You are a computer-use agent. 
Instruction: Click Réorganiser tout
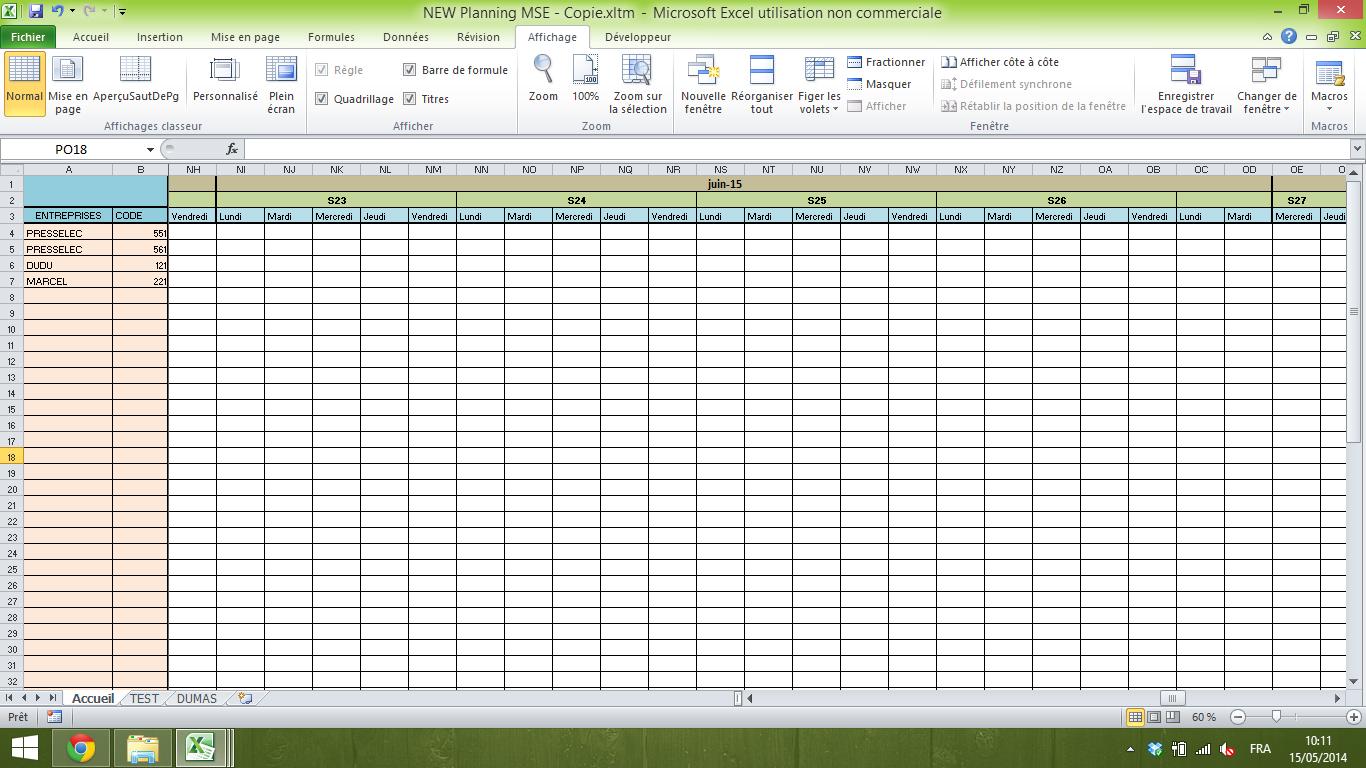pos(762,85)
